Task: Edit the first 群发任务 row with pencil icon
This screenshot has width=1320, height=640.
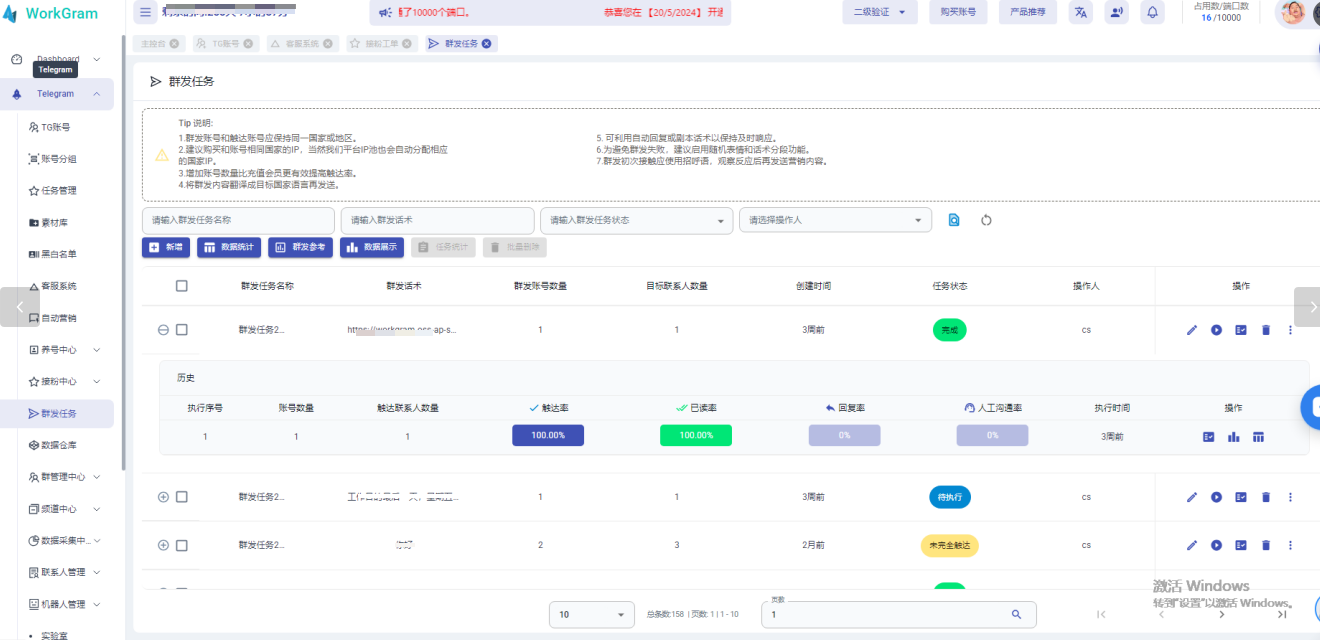Action: (1191, 329)
